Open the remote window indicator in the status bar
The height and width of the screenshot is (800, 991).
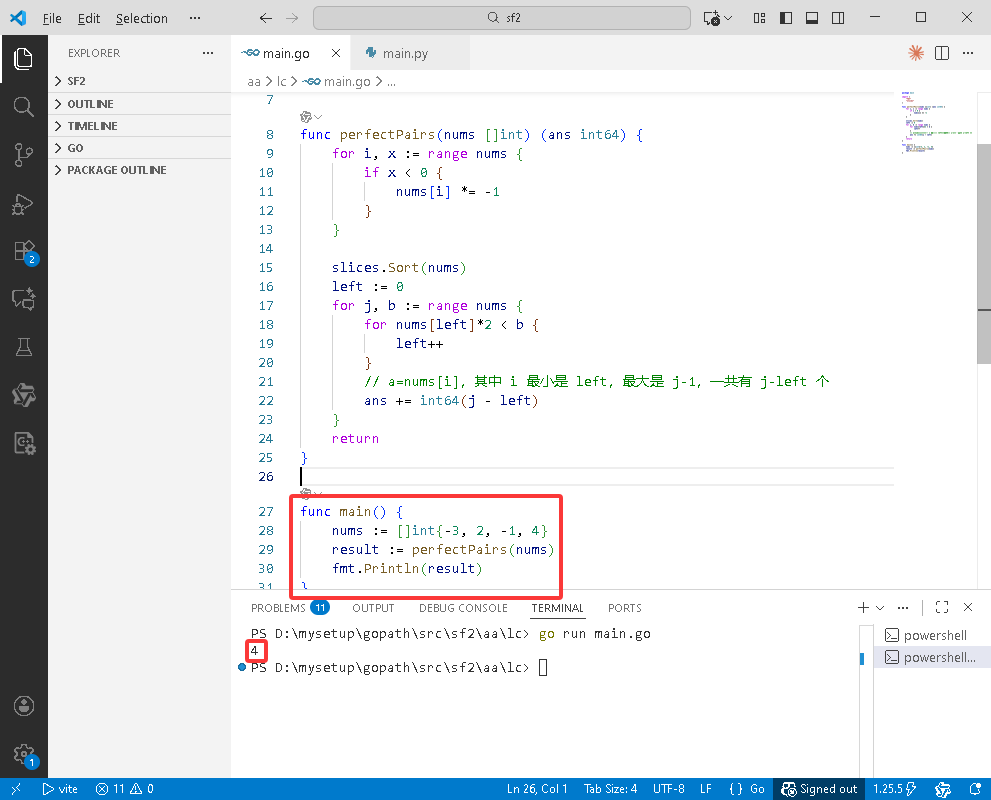pos(16,789)
